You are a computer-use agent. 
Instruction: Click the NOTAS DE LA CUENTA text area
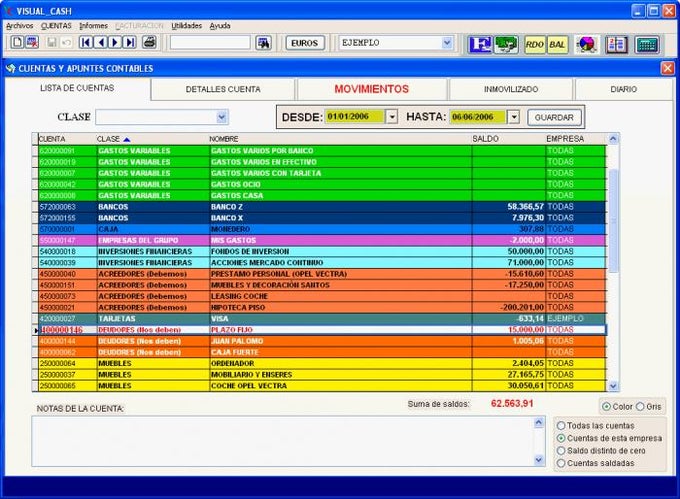(x=284, y=441)
